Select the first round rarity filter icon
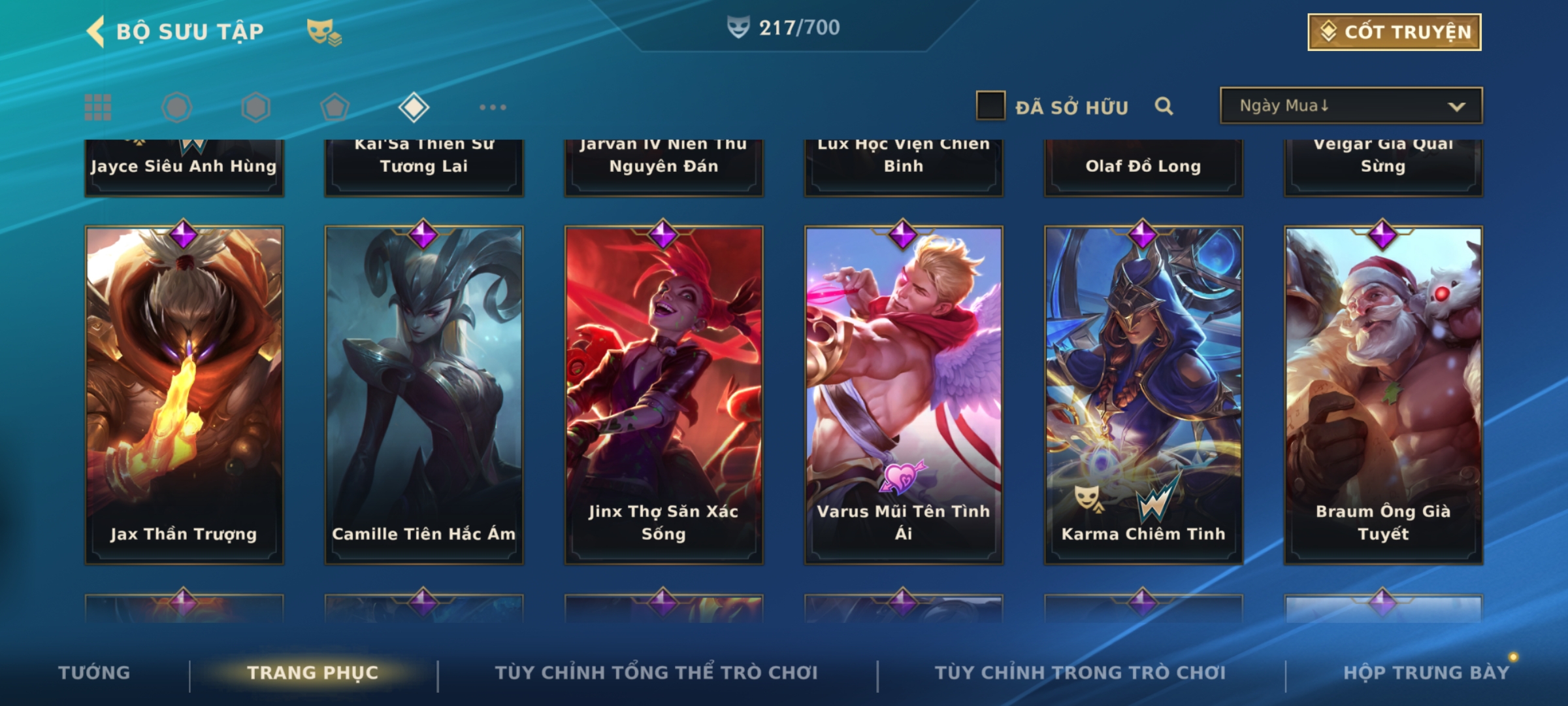Viewport: 1568px width, 706px height. (176, 107)
